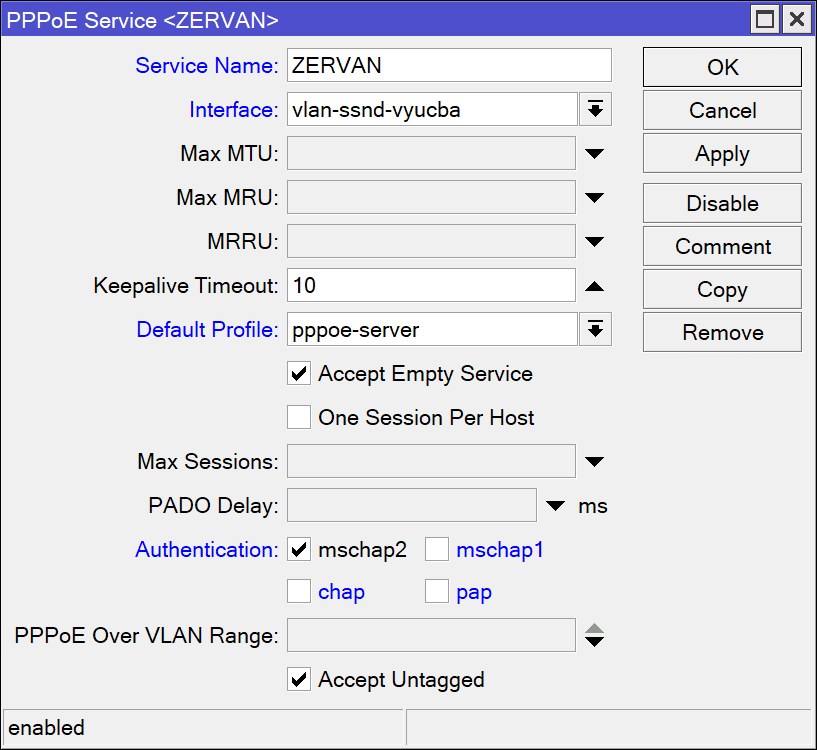Enable One Session Per Host
Viewport: 817px width, 750px height.
(298, 417)
